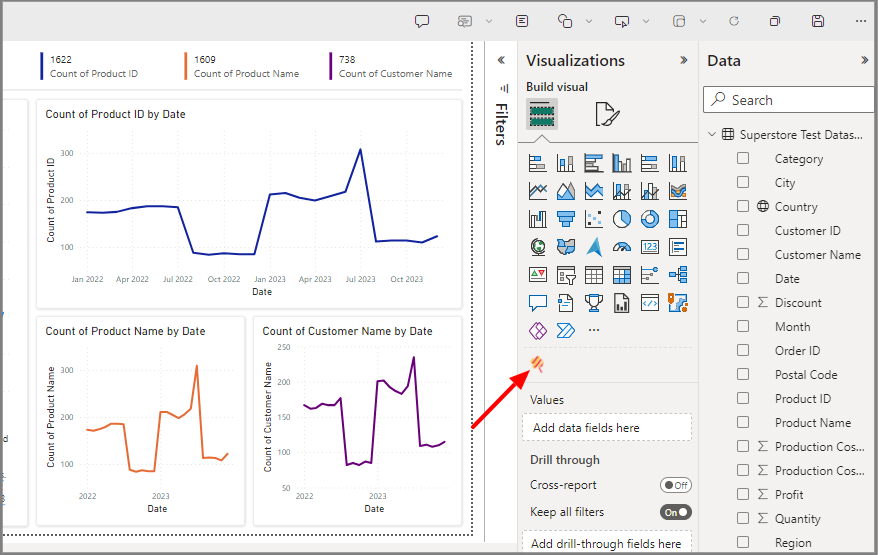Focus the Data pane Search box

coord(788,100)
